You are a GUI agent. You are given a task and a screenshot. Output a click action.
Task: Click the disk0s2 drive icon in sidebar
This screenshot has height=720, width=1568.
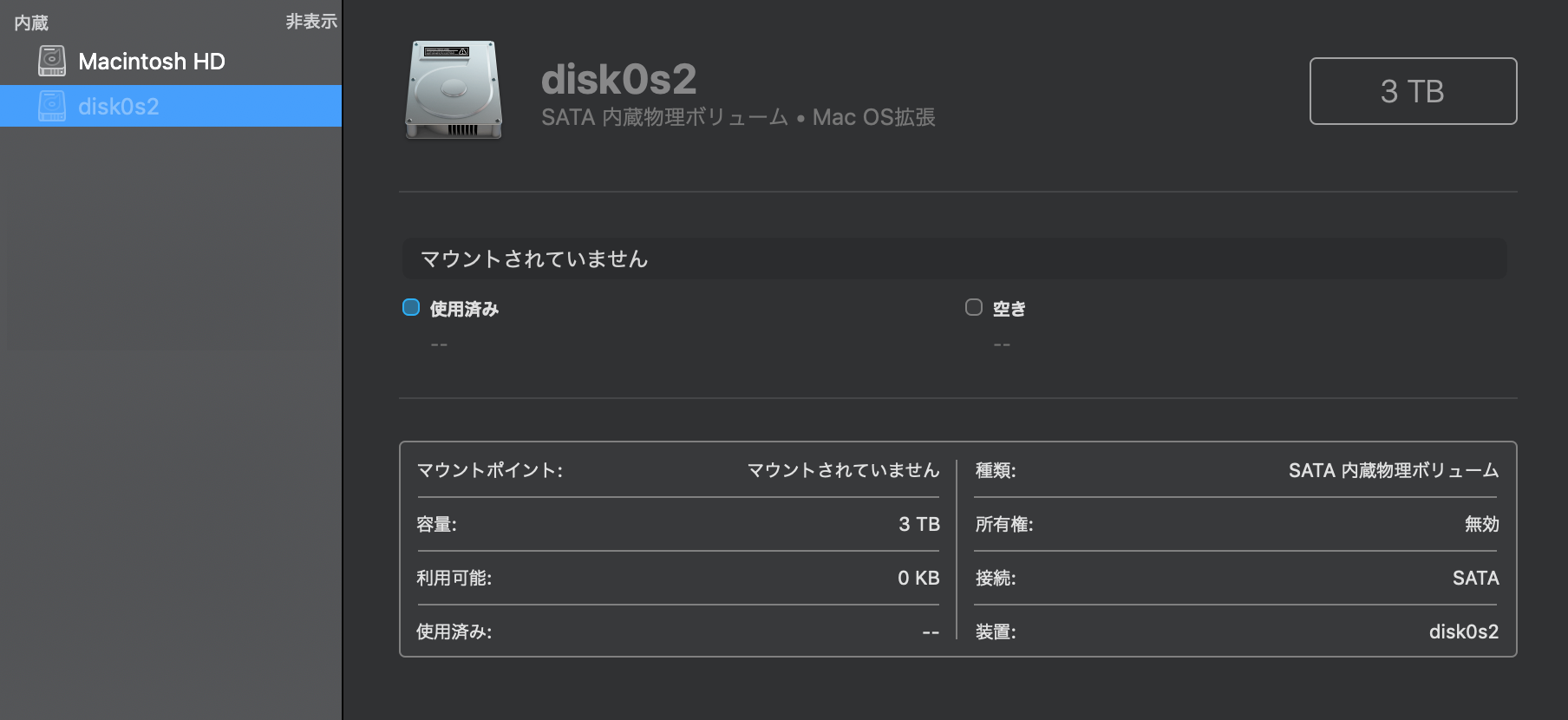click(52, 106)
